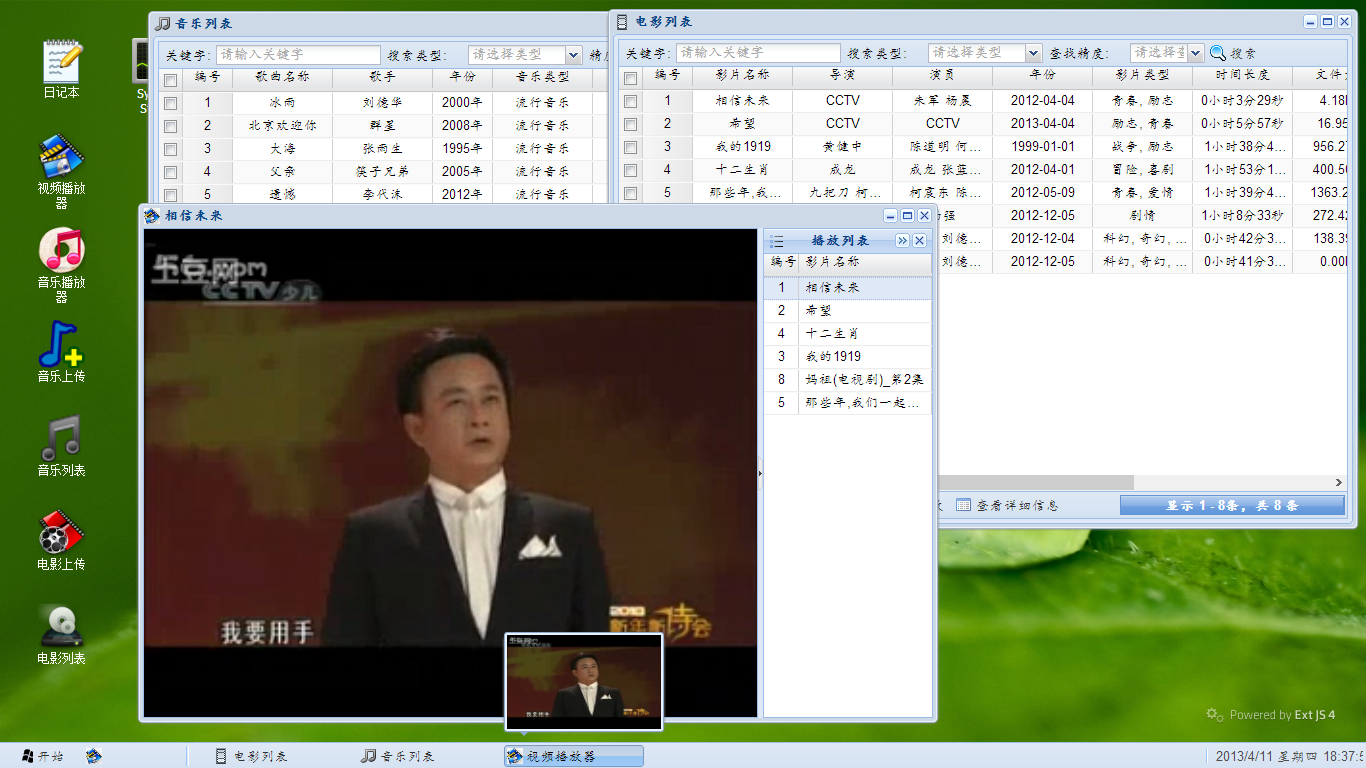1366x768 pixels.
Task: Click the video preview thumbnail above the taskbar
Action: point(584,682)
